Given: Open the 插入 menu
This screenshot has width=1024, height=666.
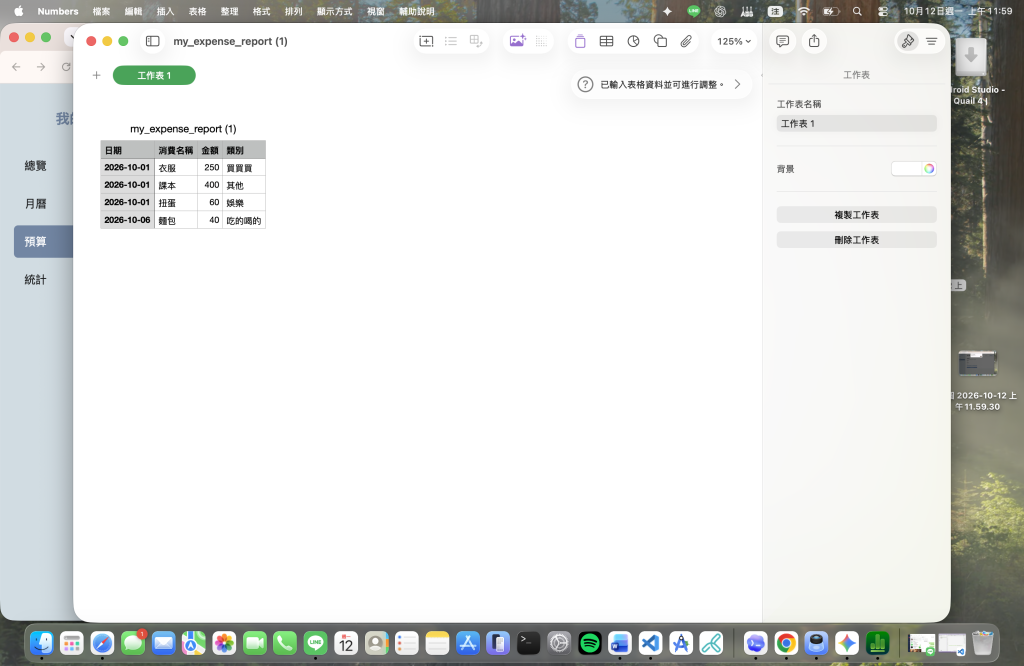Looking at the screenshot, I should (165, 11).
